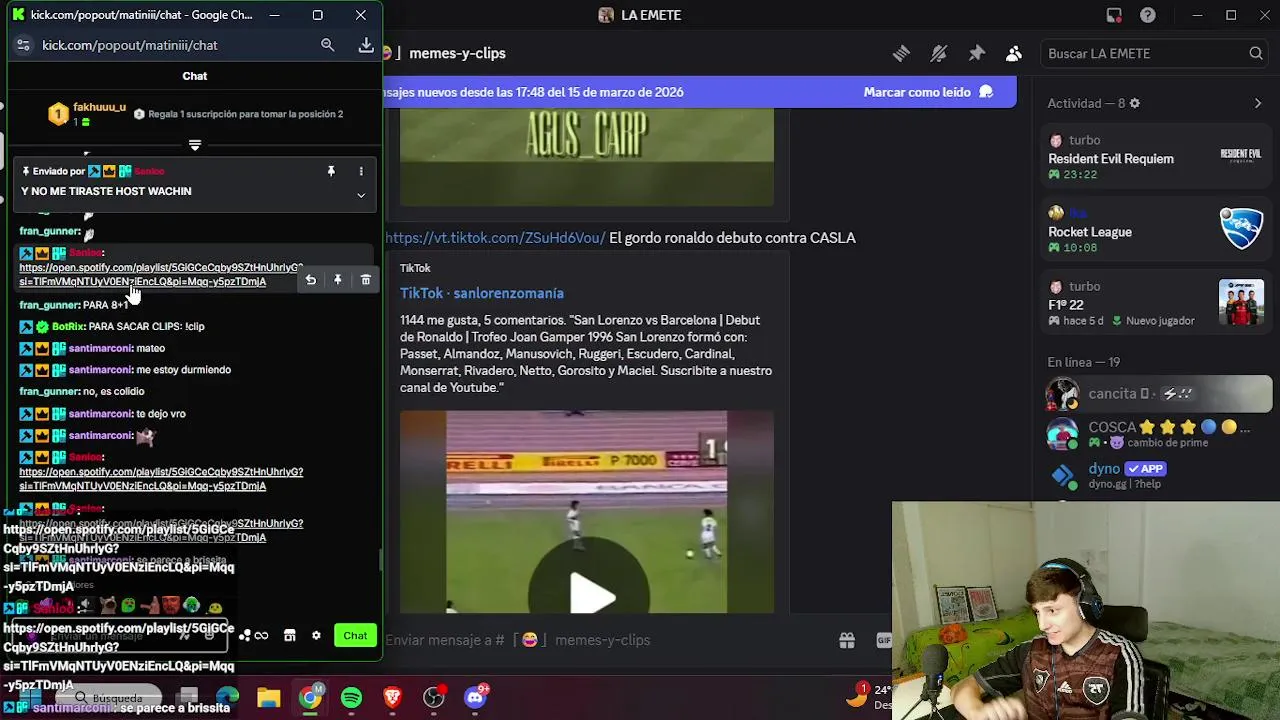Screen dimensions: 1280x720
Task: Expand Actividad panel with chevron arrow
Action: [1258, 103]
